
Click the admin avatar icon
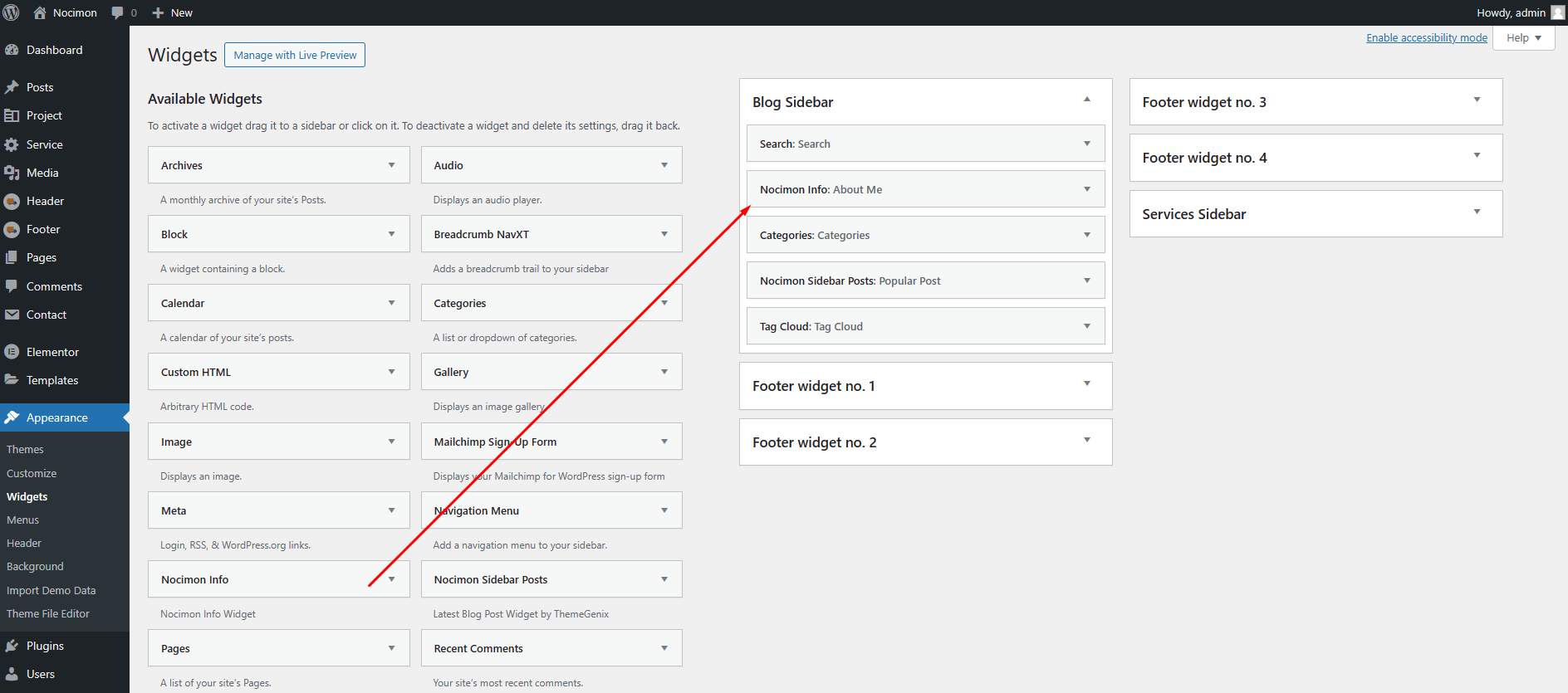tap(1557, 12)
